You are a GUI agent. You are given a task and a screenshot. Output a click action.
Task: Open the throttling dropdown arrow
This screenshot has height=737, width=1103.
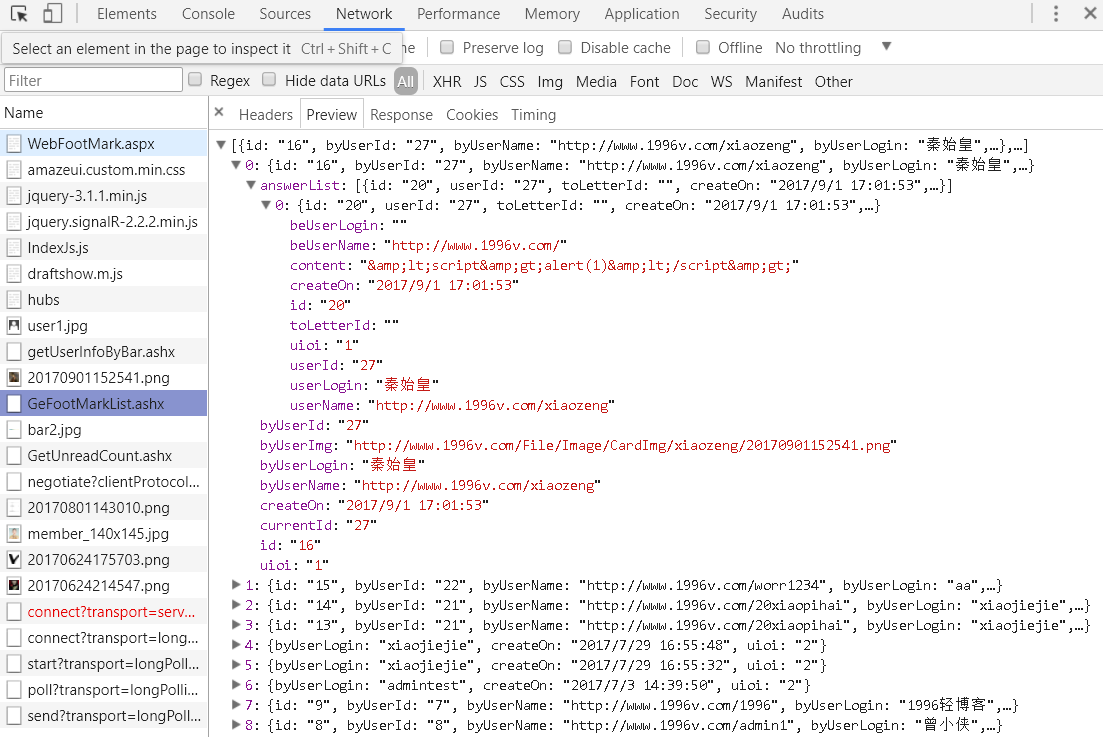(886, 47)
